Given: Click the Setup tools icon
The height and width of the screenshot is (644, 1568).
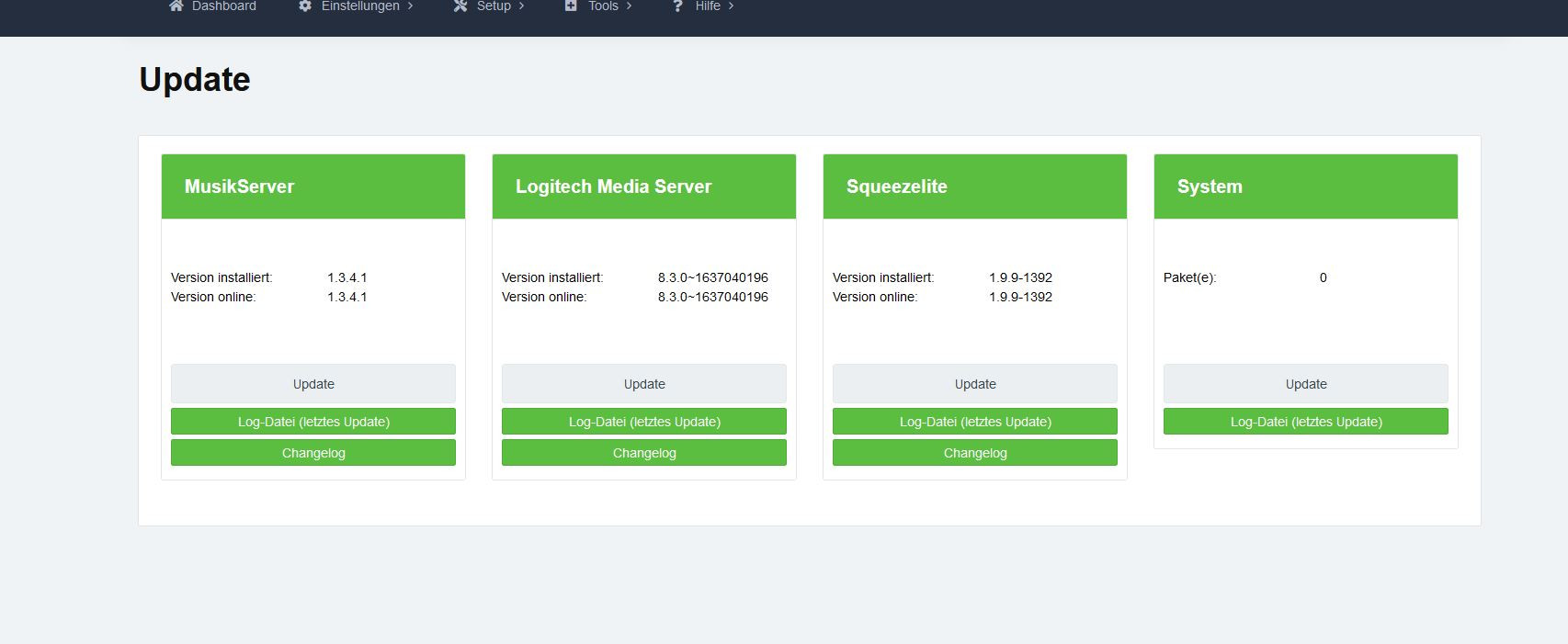Looking at the screenshot, I should coord(460,6).
